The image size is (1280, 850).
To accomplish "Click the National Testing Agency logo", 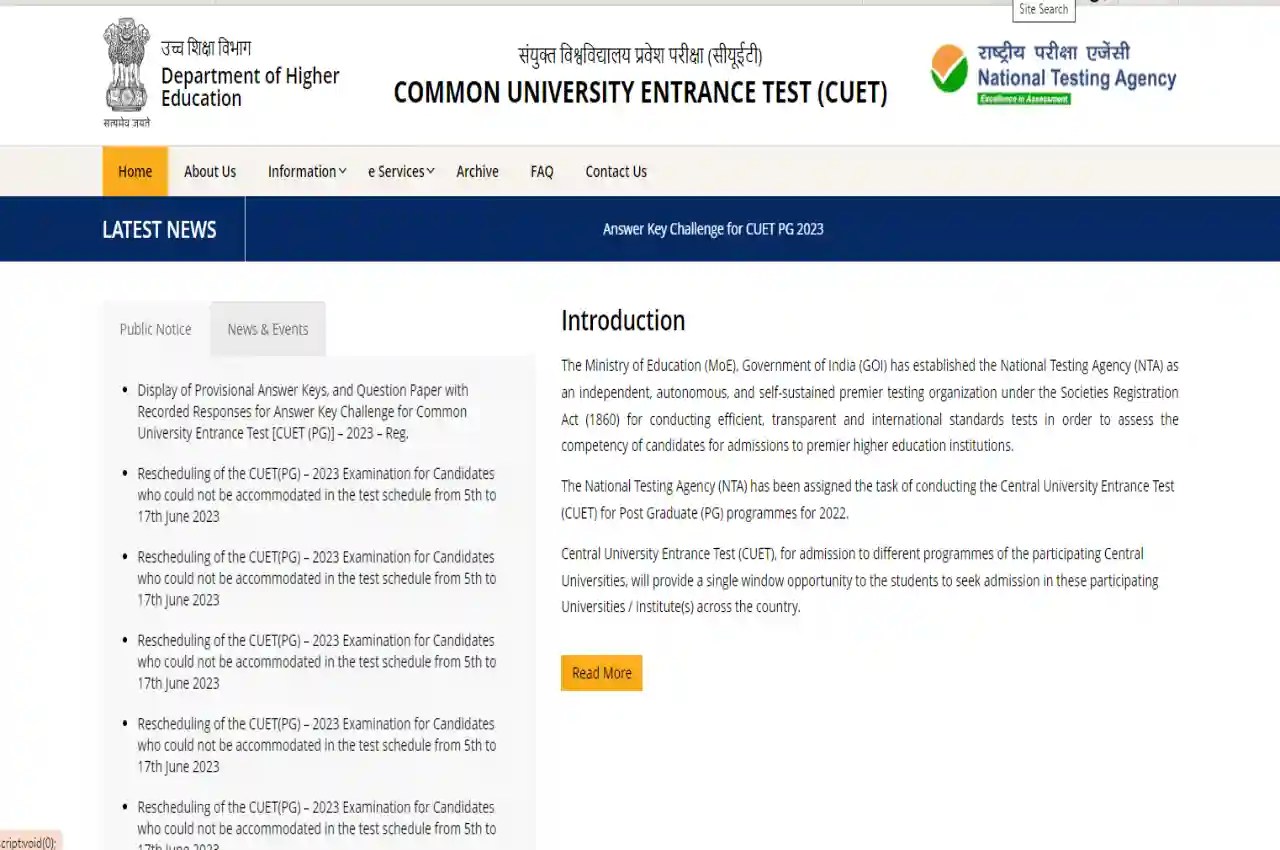I will tap(1054, 74).
